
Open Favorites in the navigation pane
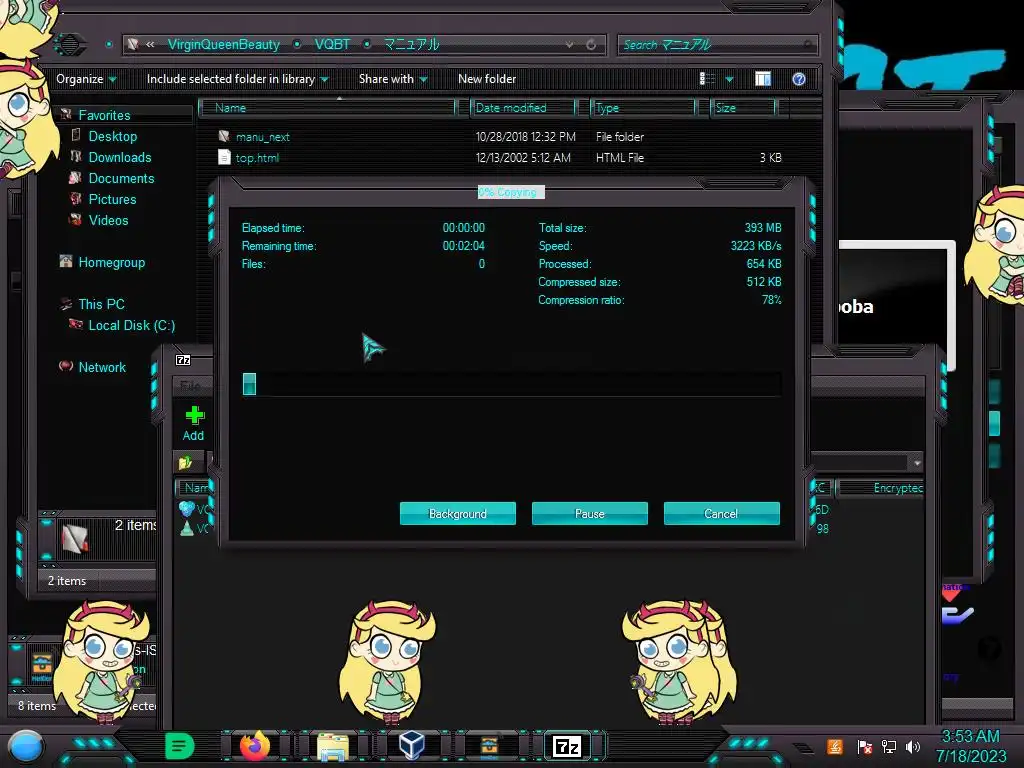(x=104, y=115)
